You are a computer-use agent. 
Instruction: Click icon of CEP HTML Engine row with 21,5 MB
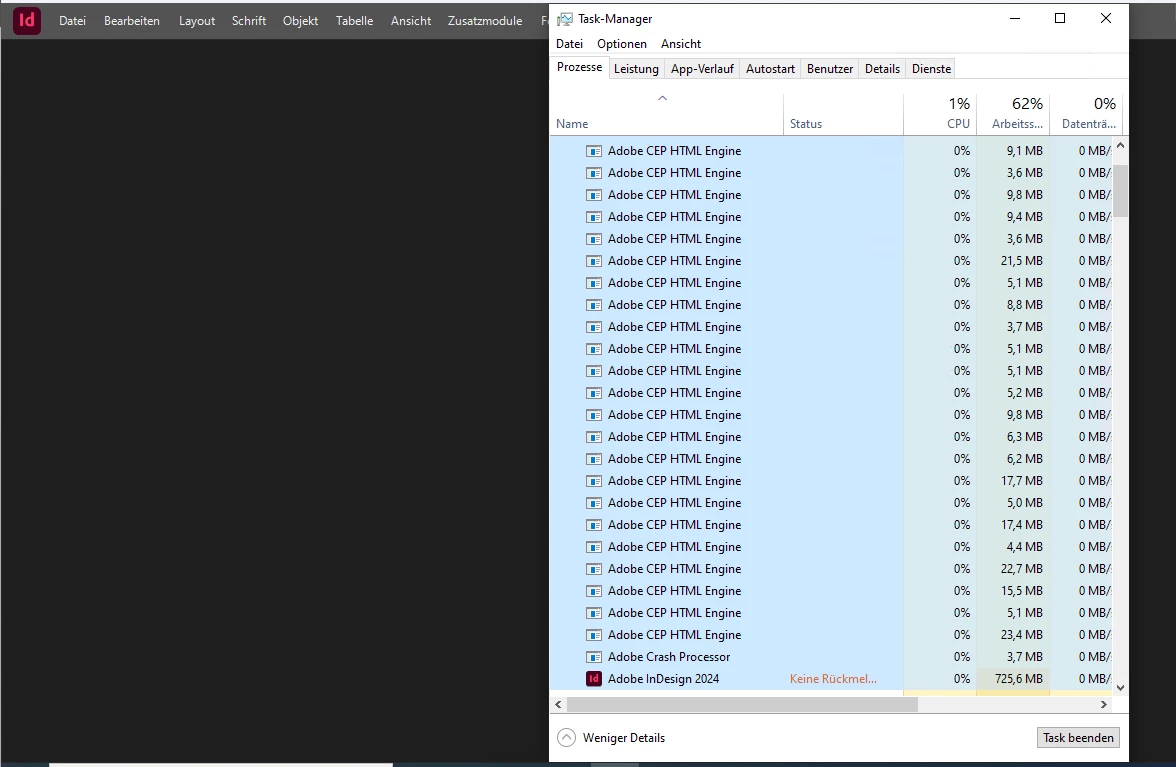tap(593, 261)
